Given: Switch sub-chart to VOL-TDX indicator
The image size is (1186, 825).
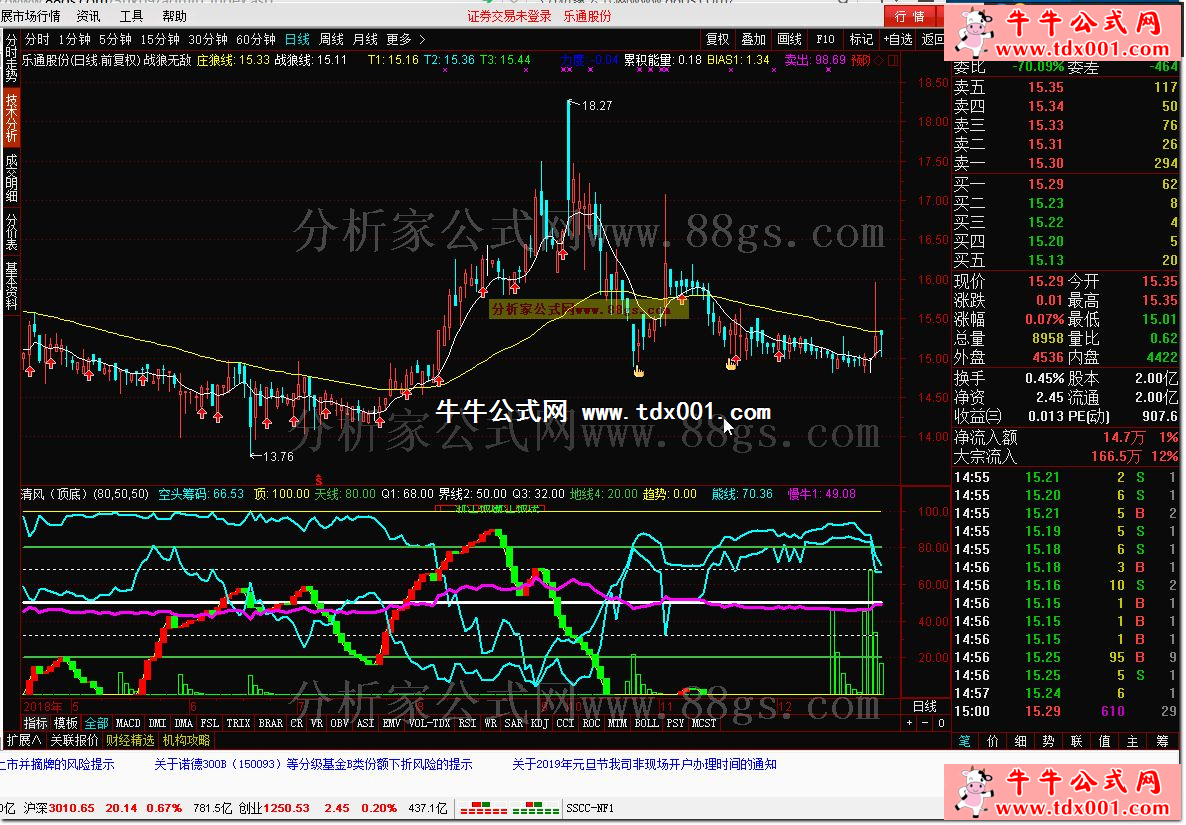Looking at the screenshot, I should [429, 723].
